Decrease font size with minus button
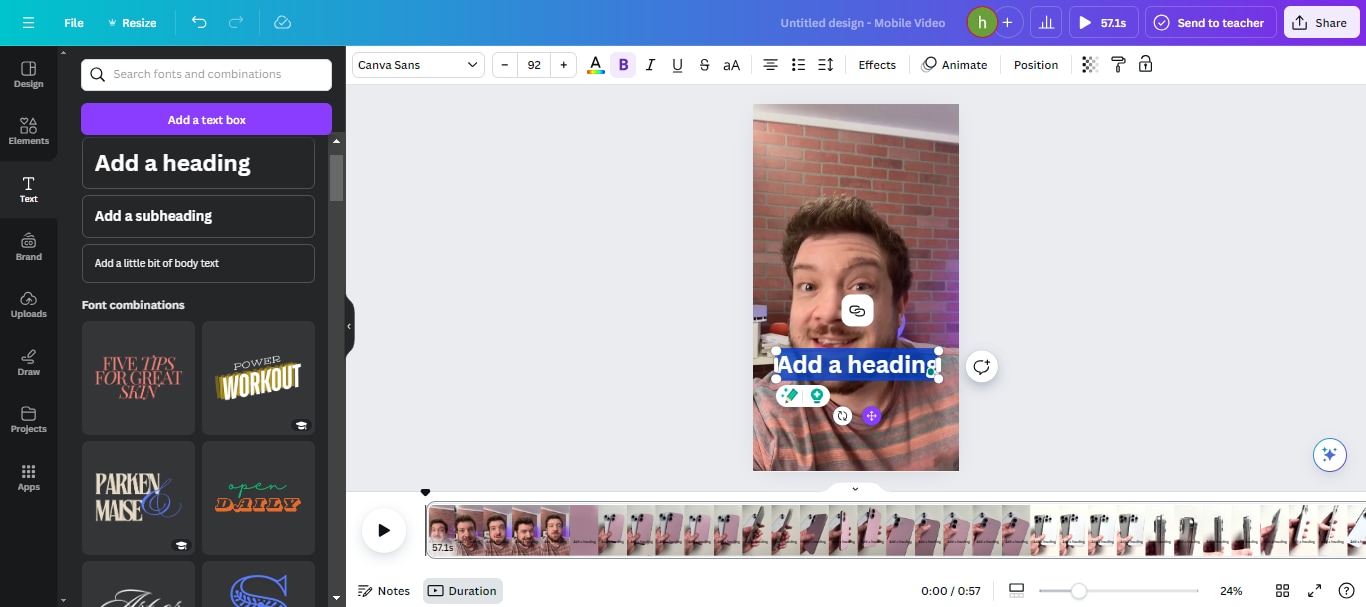This screenshot has width=1366, height=607. click(x=505, y=65)
